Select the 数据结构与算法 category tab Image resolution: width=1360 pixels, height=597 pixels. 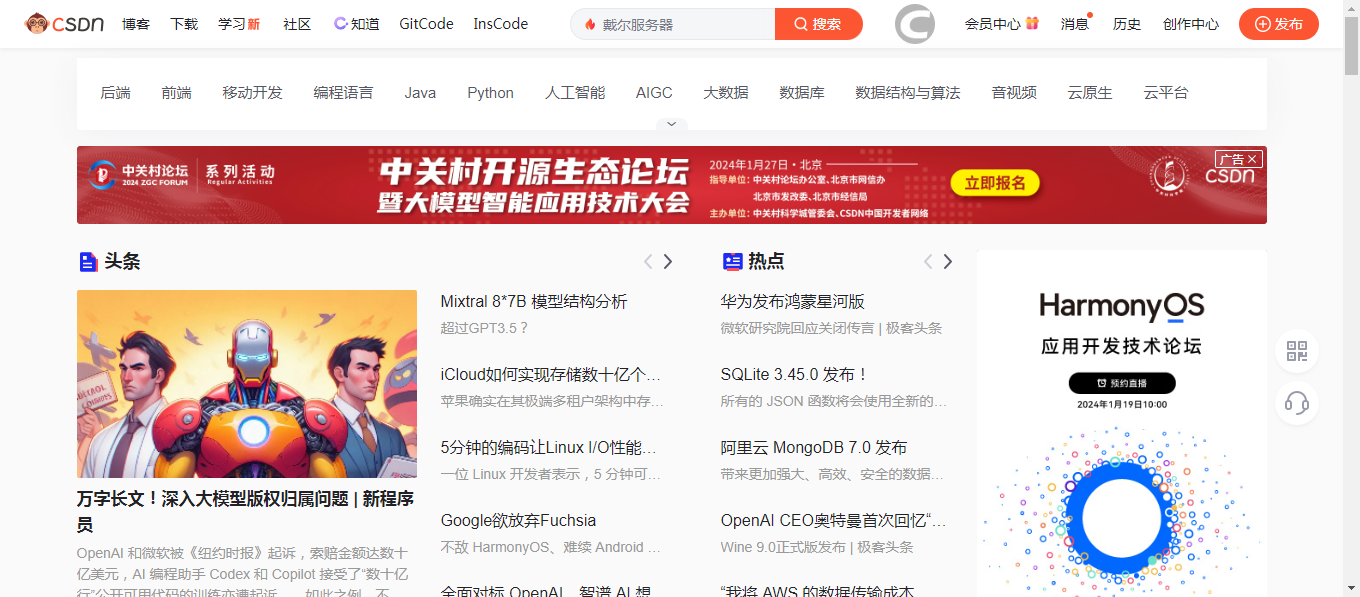tap(908, 93)
